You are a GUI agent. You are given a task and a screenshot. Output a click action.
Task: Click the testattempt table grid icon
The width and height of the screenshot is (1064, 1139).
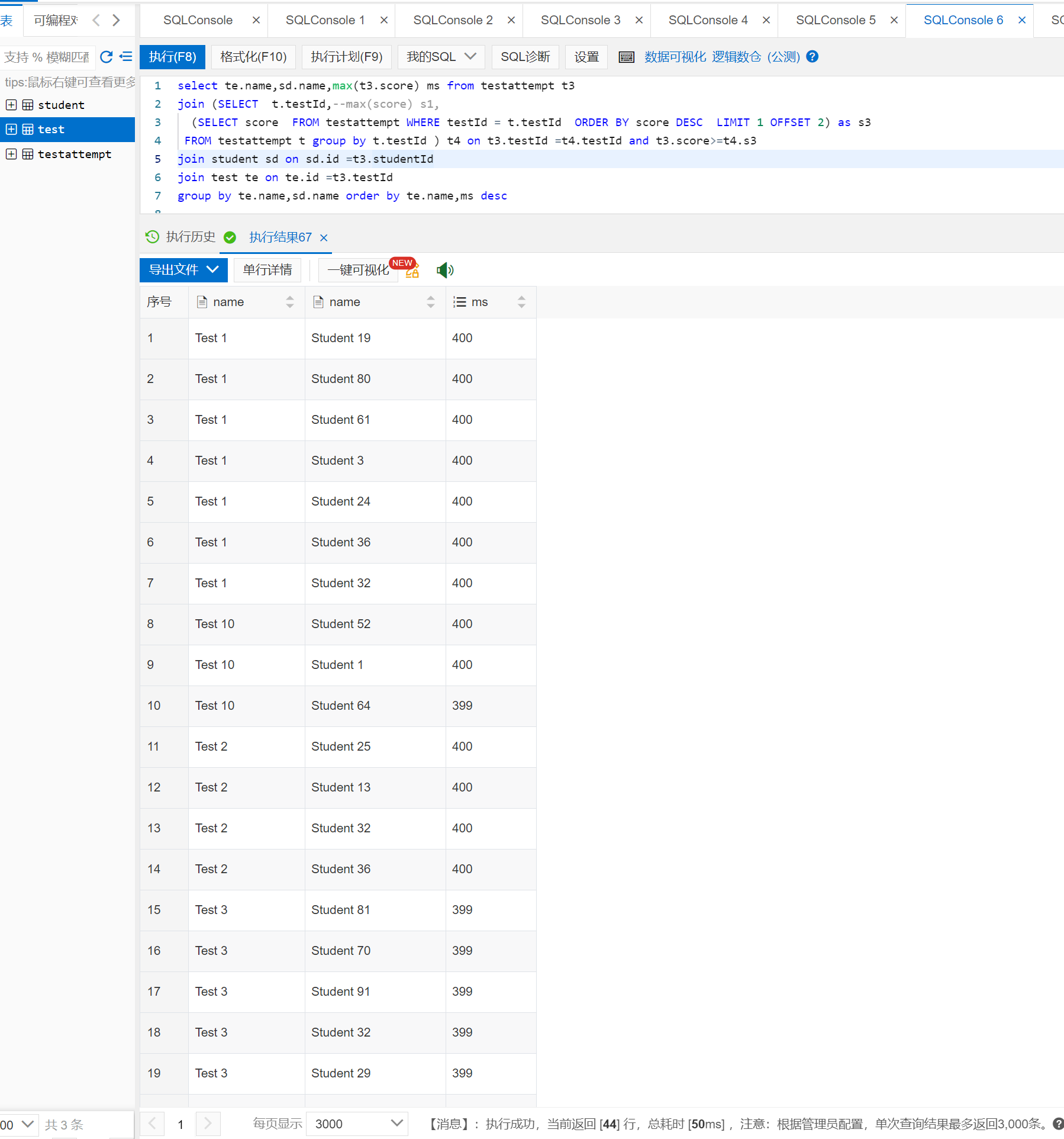click(28, 154)
